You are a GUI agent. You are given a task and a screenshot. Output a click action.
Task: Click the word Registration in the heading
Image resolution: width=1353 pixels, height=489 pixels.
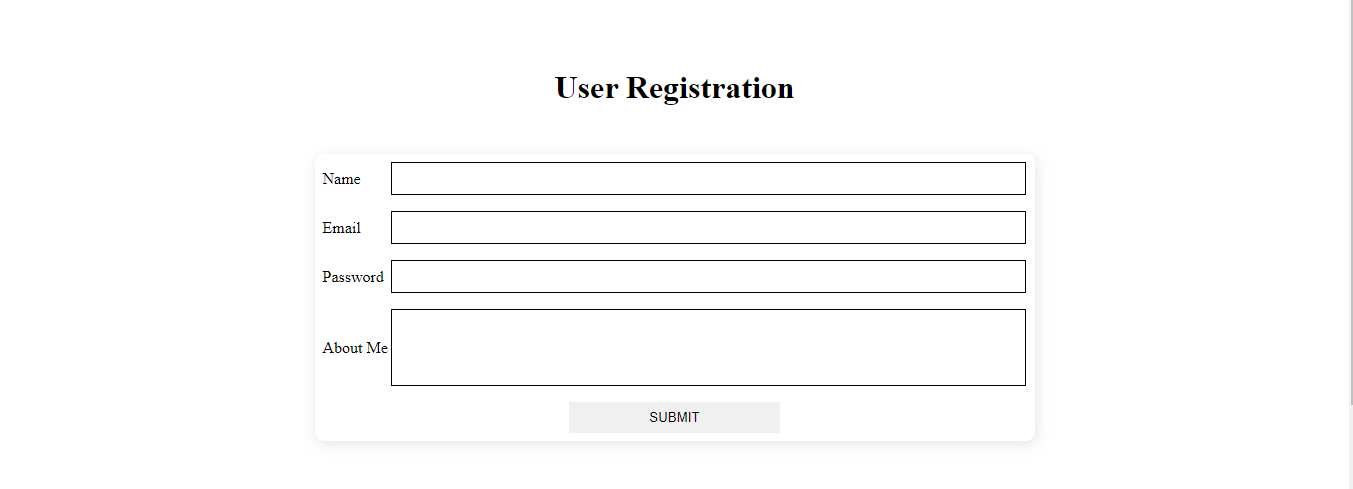click(x=710, y=89)
